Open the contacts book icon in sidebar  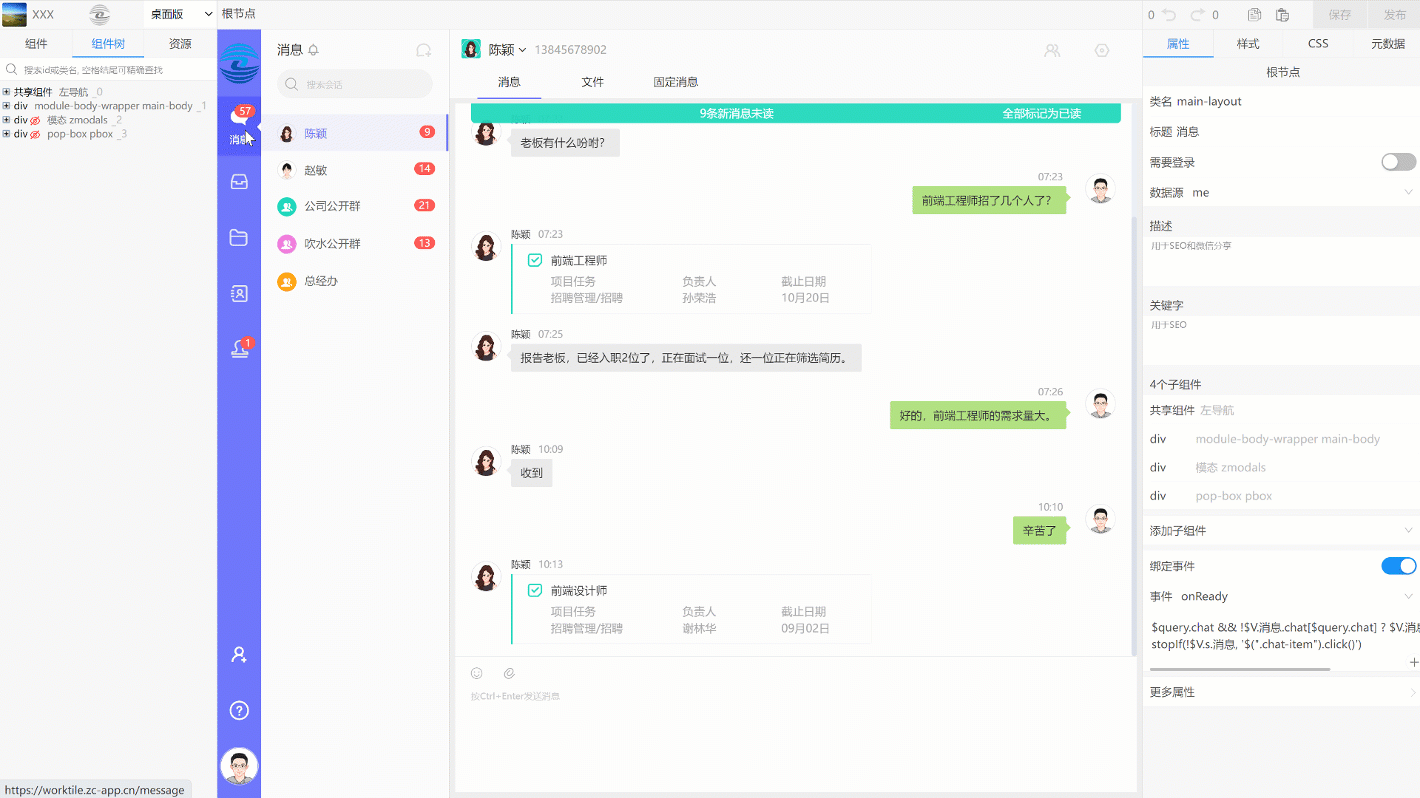239,294
